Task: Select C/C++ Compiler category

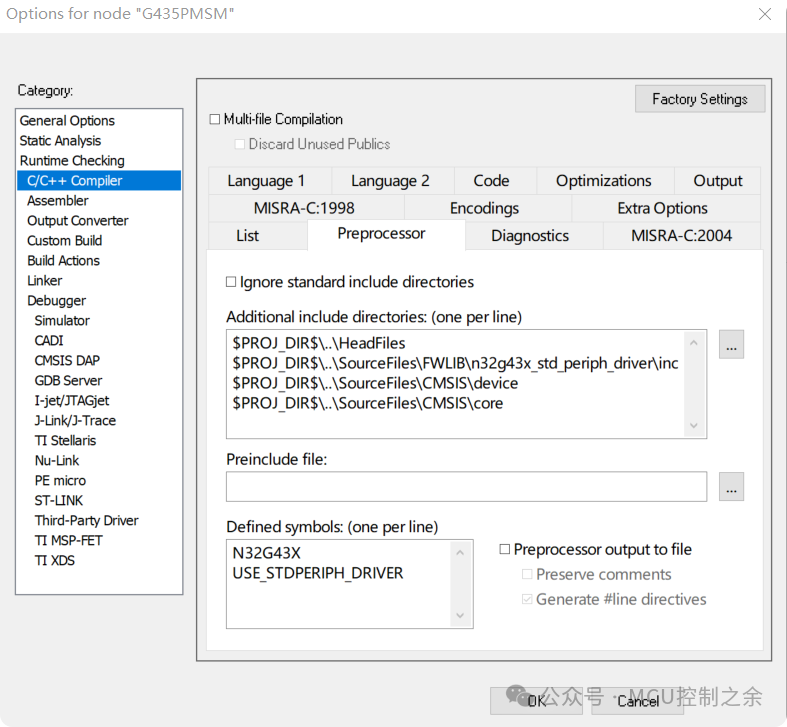Action: [x=99, y=181]
